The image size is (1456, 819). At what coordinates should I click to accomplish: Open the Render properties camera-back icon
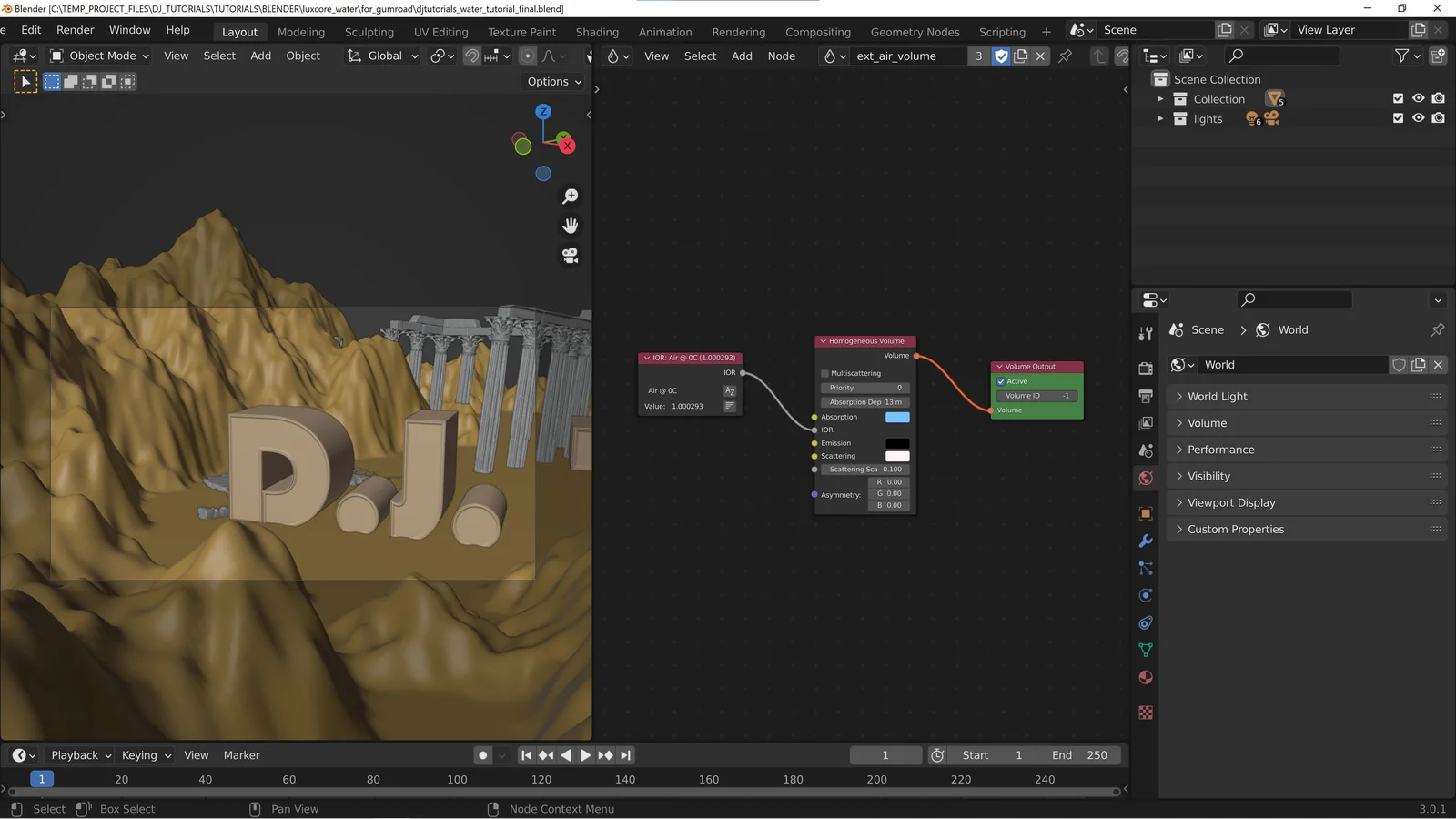1146,369
